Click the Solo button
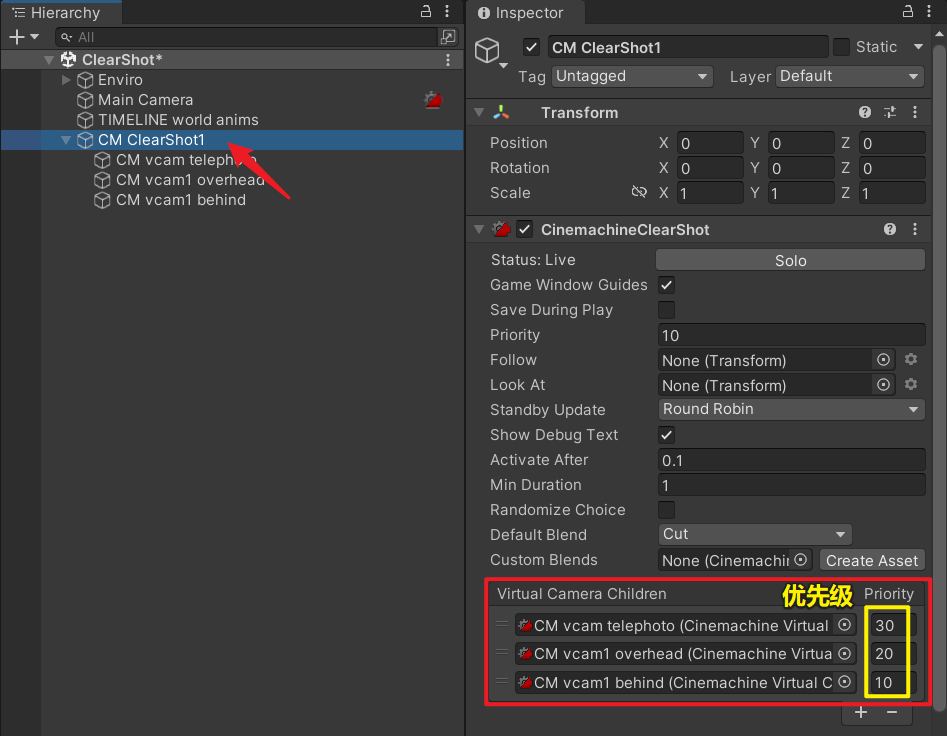The width and height of the screenshot is (947, 736). (790, 260)
